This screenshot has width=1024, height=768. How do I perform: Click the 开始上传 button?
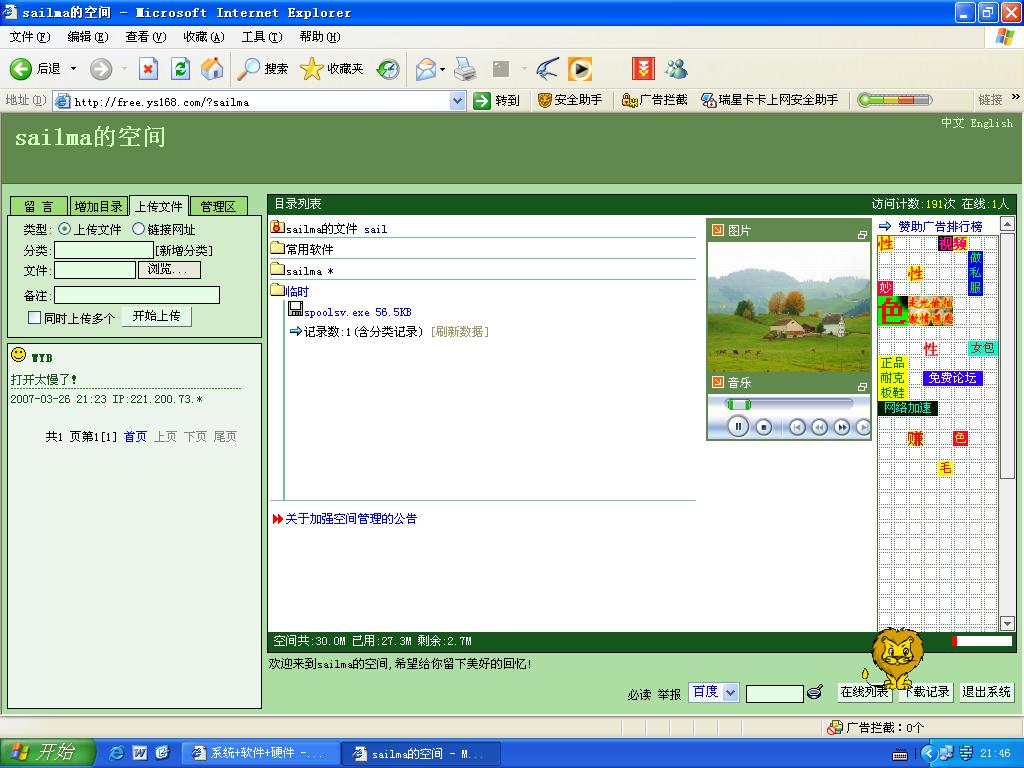[156, 316]
